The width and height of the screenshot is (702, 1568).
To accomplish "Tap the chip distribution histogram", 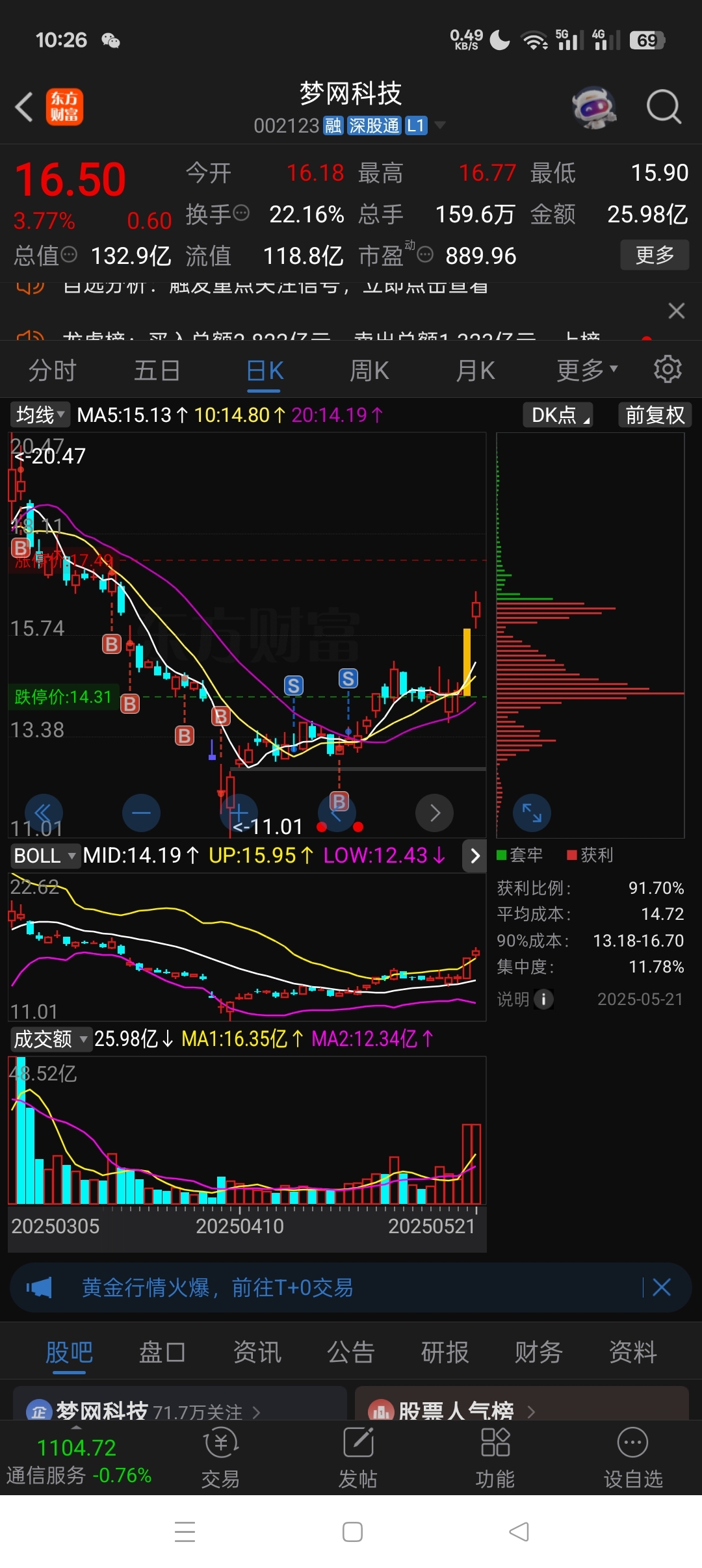I will [x=590, y=635].
